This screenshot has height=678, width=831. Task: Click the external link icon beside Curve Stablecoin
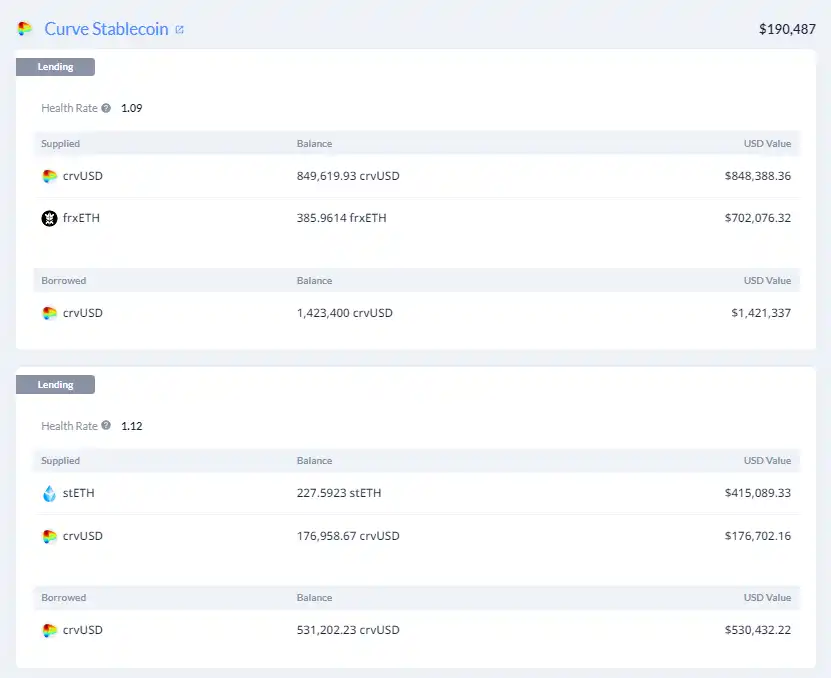pos(180,30)
